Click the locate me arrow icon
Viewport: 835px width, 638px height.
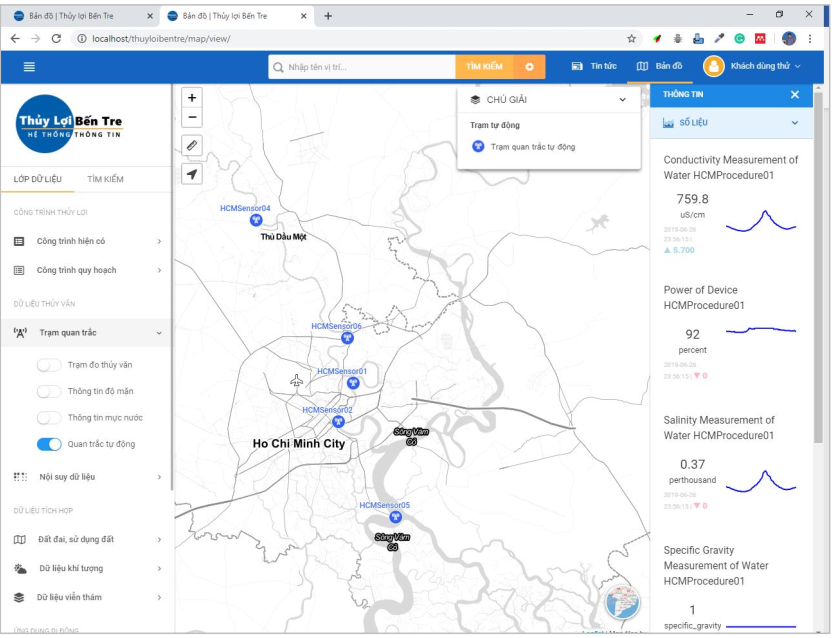pos(192,174)
